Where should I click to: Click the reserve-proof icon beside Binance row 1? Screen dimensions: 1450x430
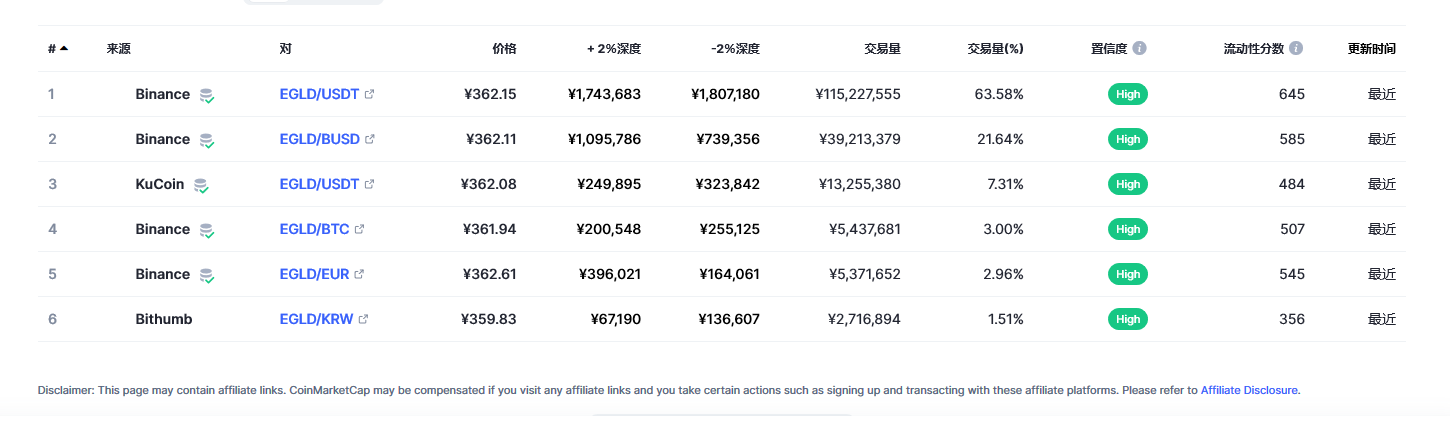(206, 95)
